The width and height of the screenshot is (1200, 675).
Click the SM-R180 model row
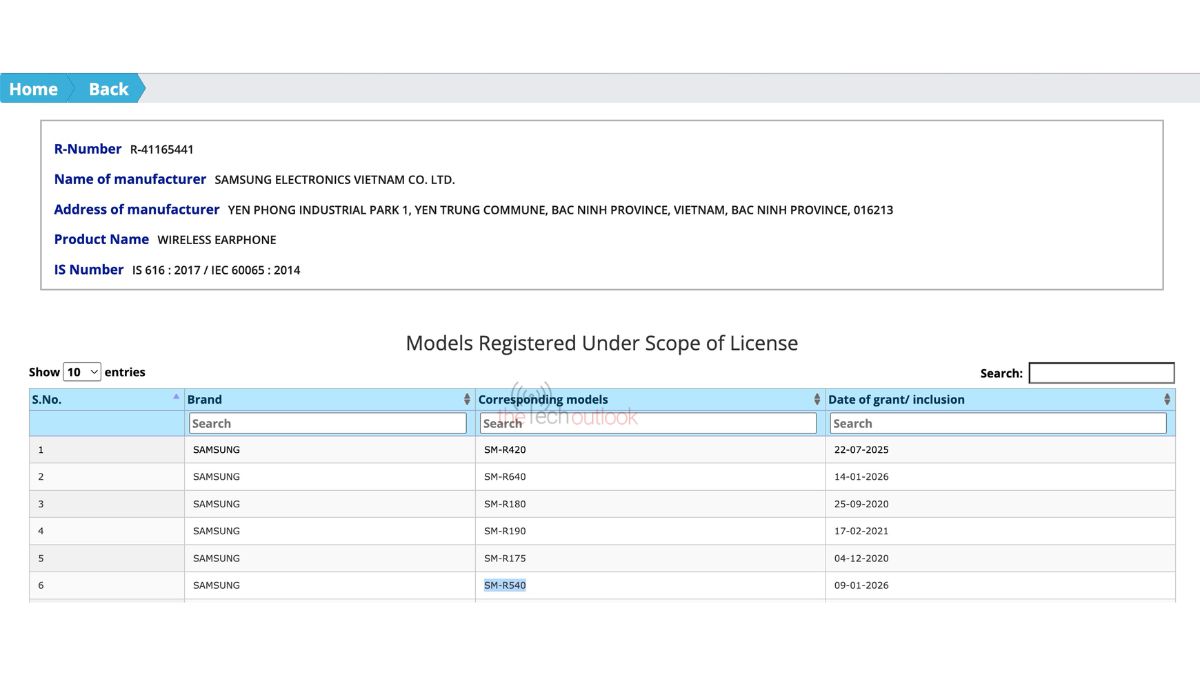tap(505, 504)
